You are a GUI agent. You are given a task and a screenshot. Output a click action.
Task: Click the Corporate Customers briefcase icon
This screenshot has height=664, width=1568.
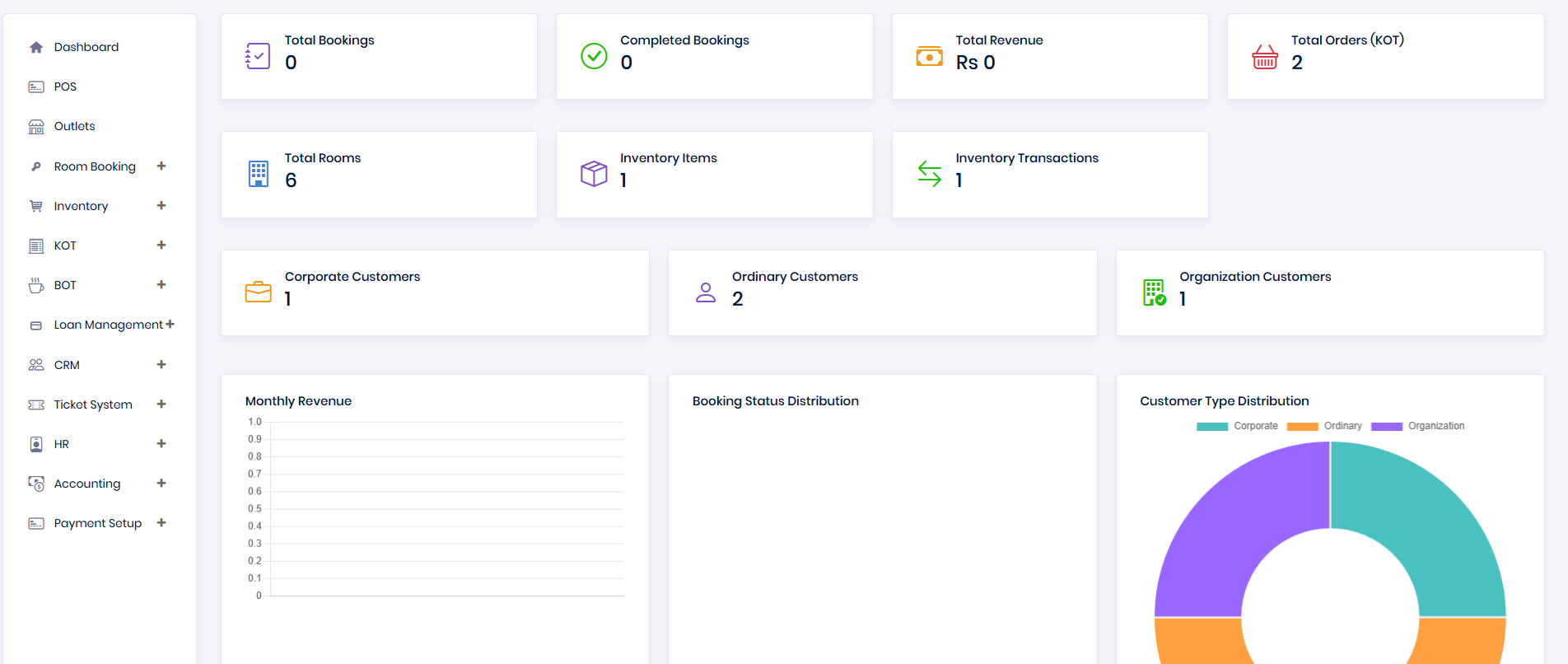[x=258, y=292]
